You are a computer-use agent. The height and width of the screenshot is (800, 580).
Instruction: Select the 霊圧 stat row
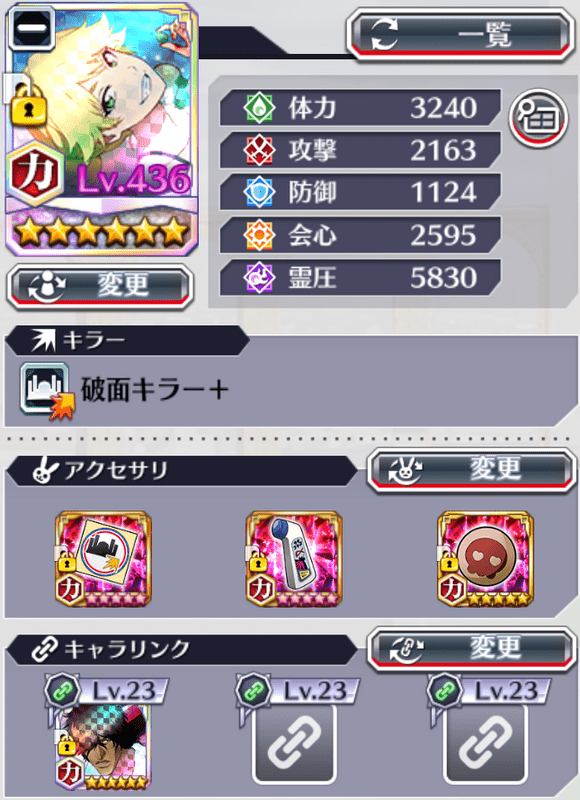[x=360, y=277]
